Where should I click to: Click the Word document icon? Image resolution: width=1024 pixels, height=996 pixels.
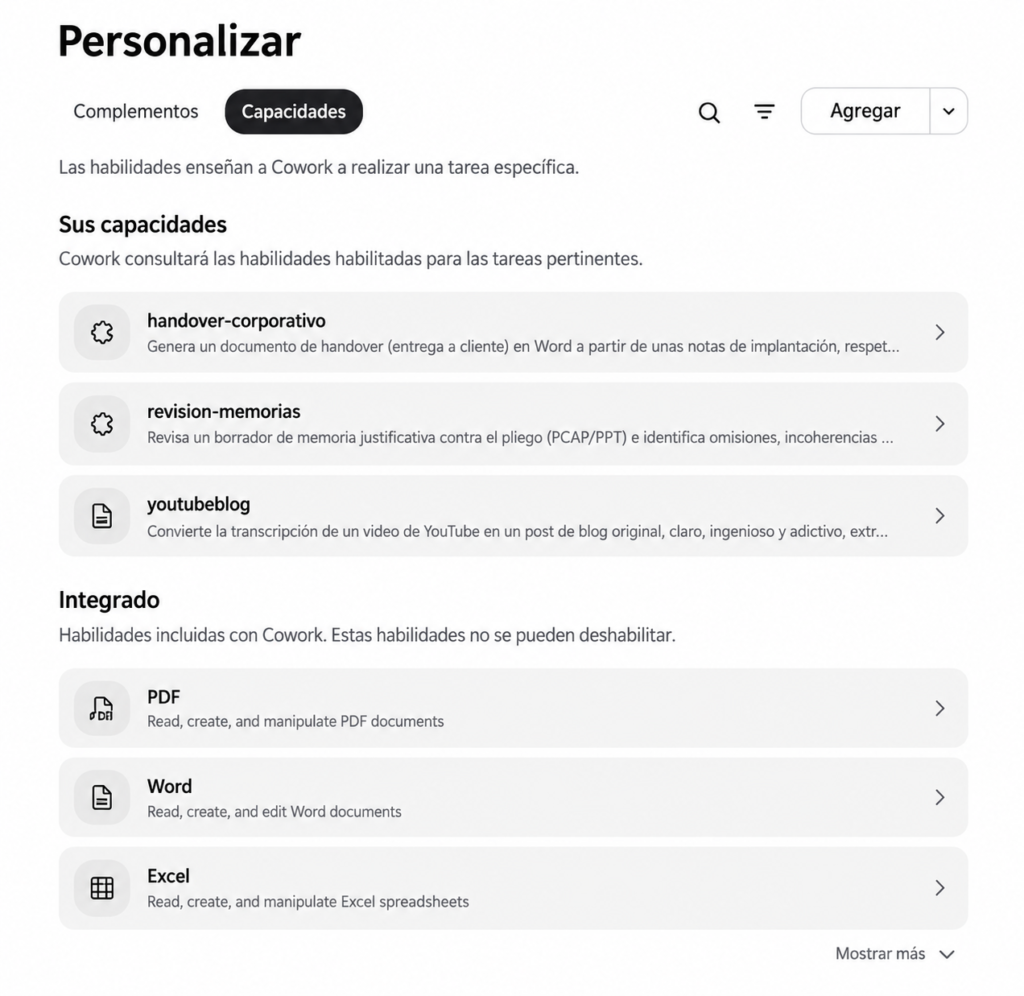pos(102,797)
